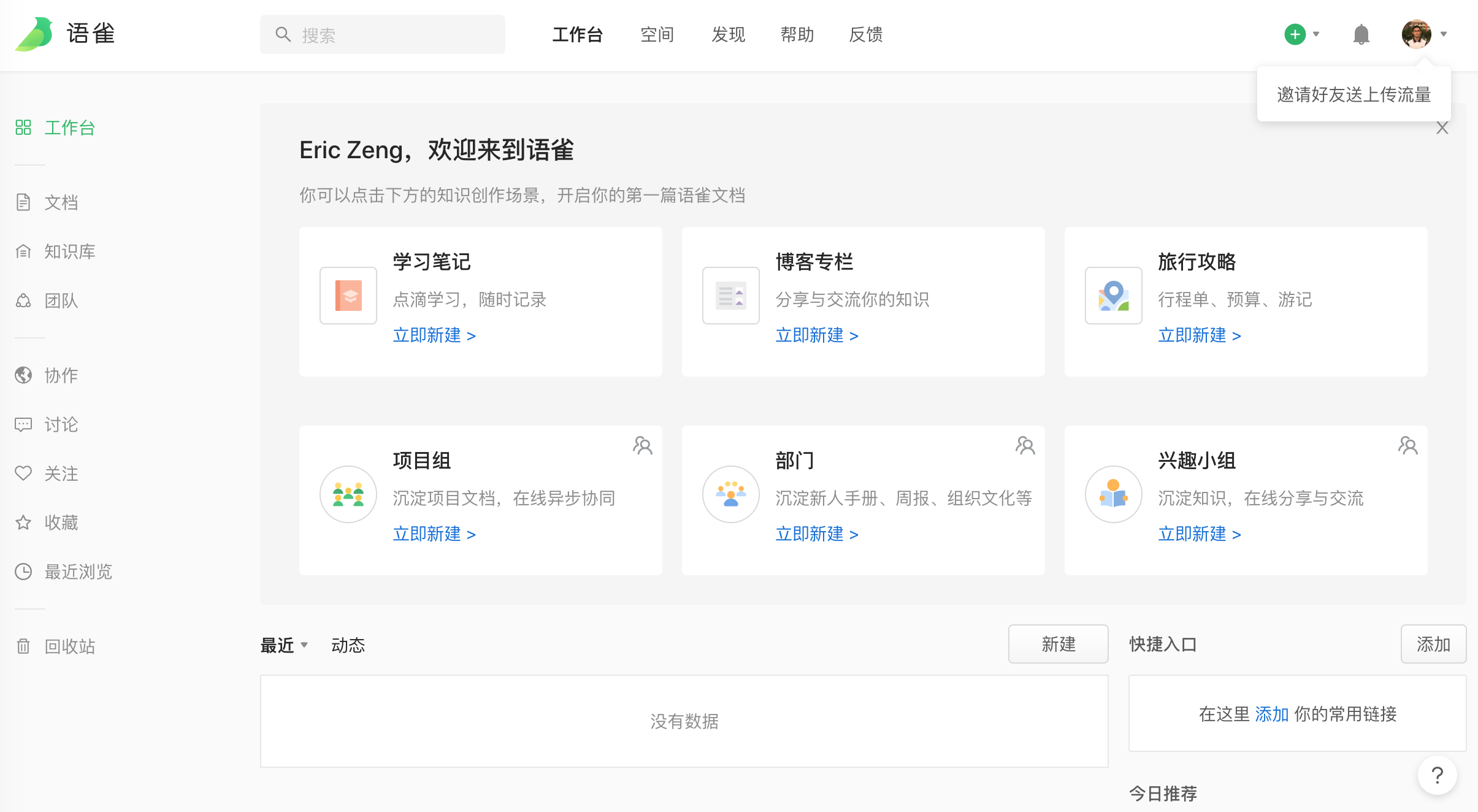Click the 知识库 library icon
This screenshot has width=1478, height=812.
point(23,251)
